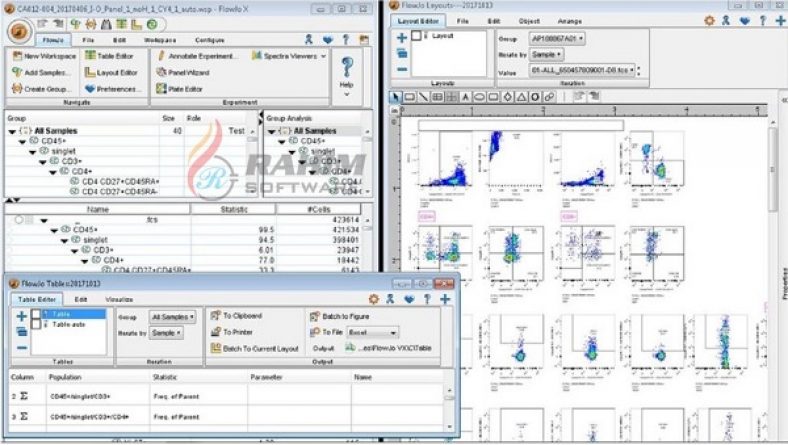Launch the Panel Wizard

pos(183,72)
